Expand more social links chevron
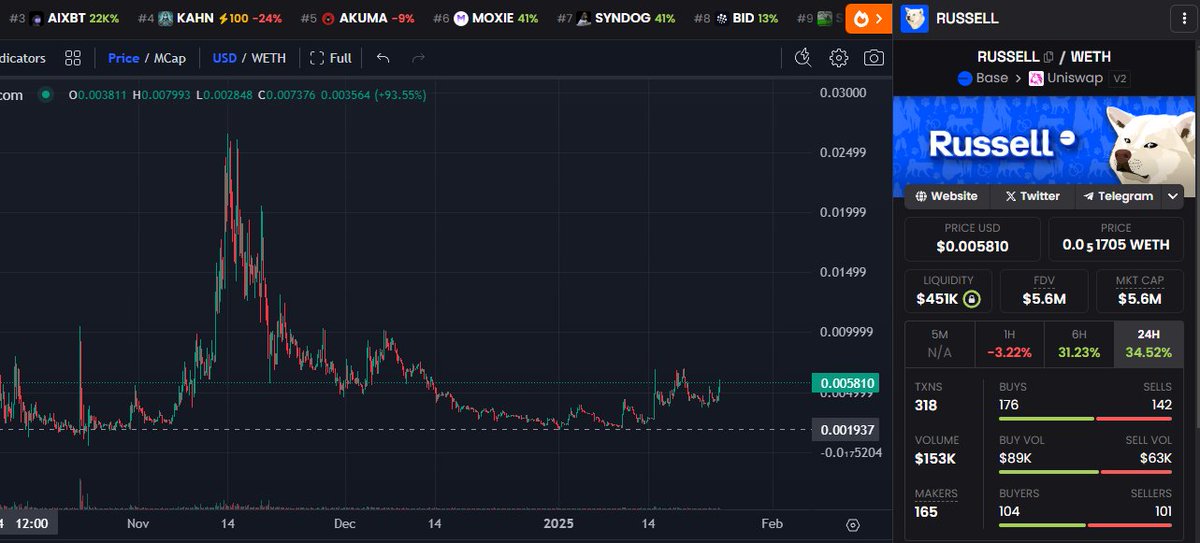The width and height of the screenshot is (1200, 543). (x=1174, y=196)
